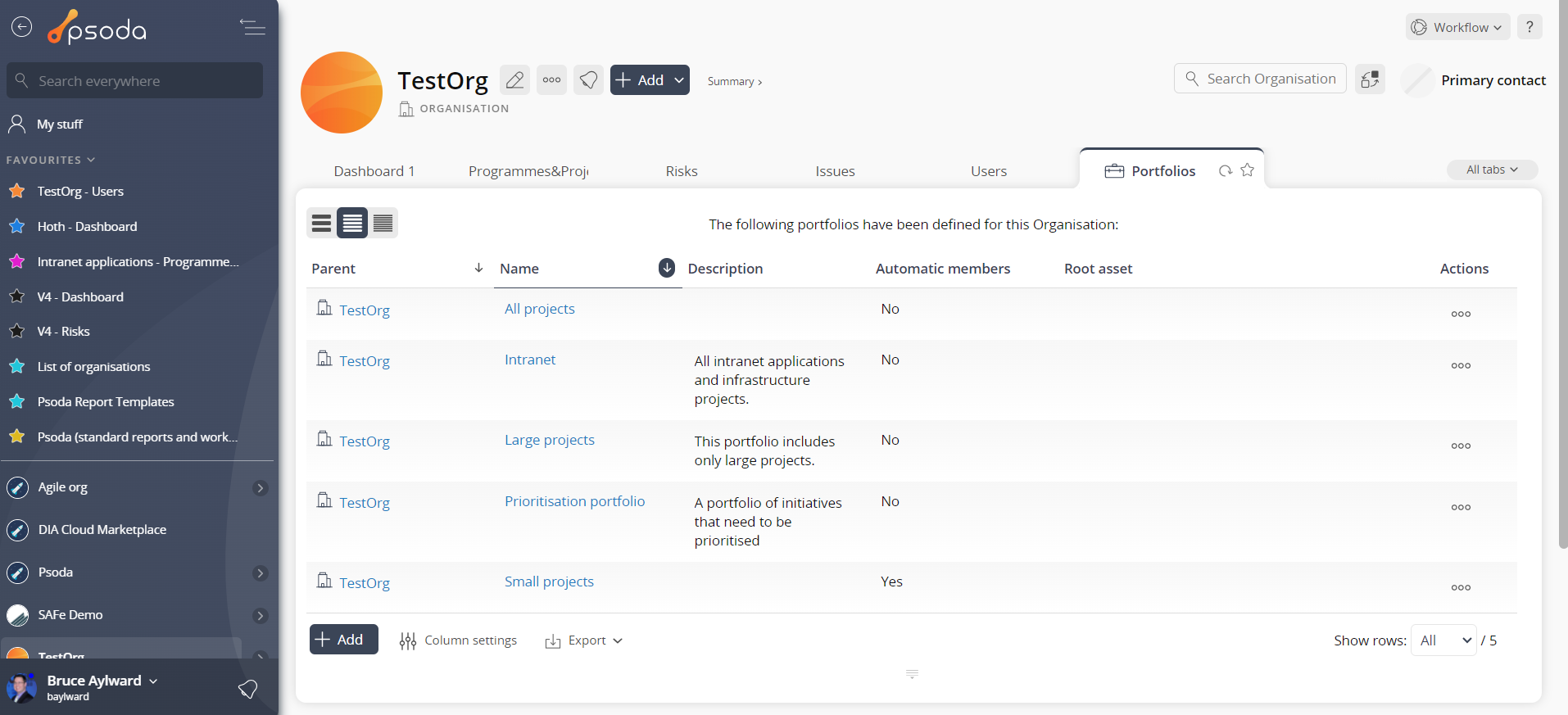Open Hoth - Dashboard favourite

click(87, 226)
